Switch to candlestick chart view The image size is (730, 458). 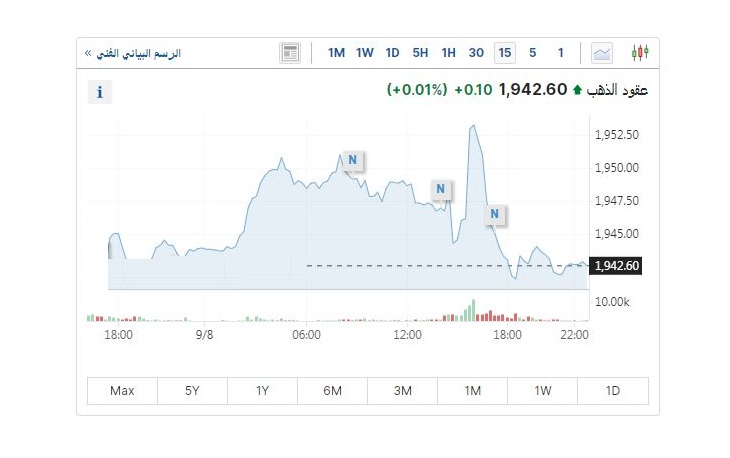[x=640, y=52]
